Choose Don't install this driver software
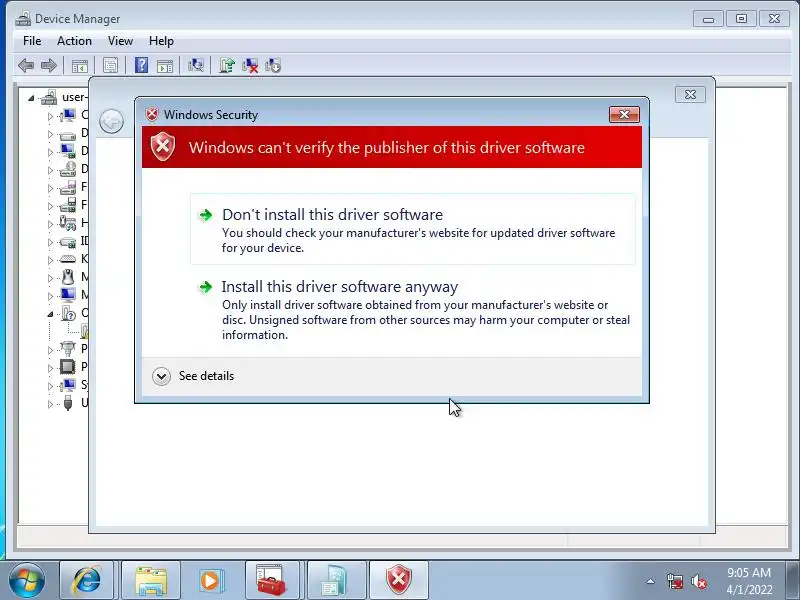The height and width of the screenshot is (600, 800). 413,229
